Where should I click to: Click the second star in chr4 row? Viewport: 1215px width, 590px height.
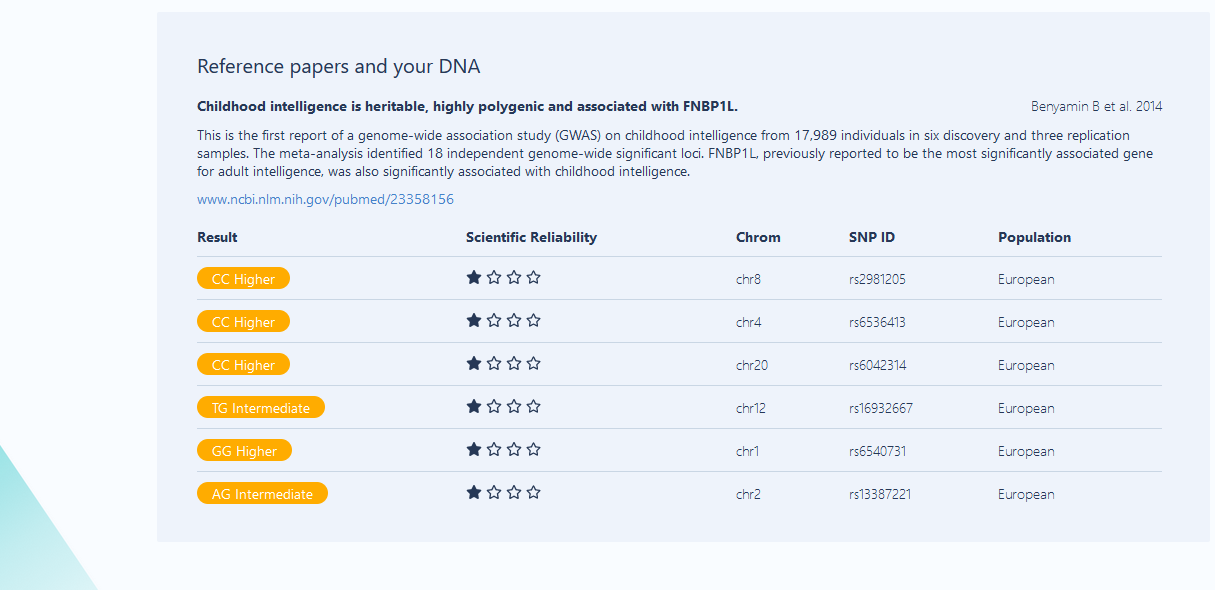(x=494, y=320)
